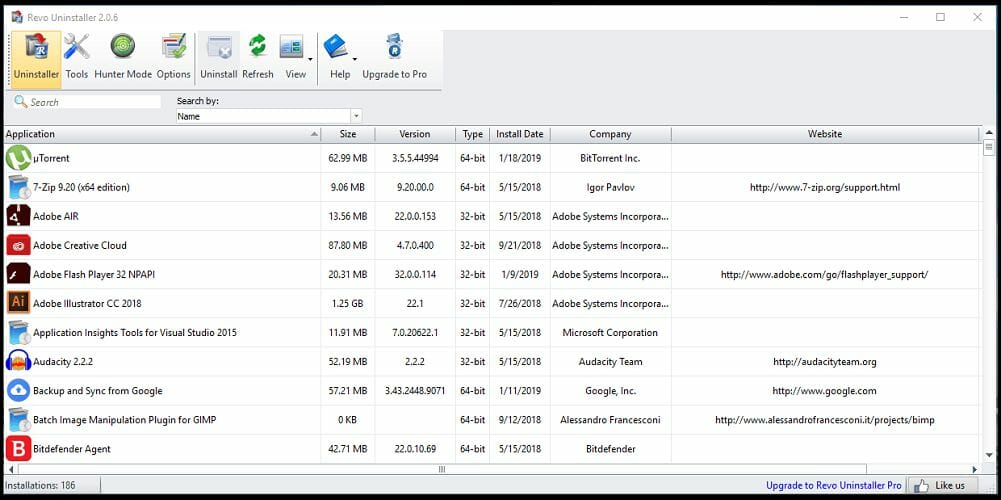Click the 62.99 MB size cell
The width and height of the screenshot is (1001, 500).
pyautogui.click(x=348, y=158)
